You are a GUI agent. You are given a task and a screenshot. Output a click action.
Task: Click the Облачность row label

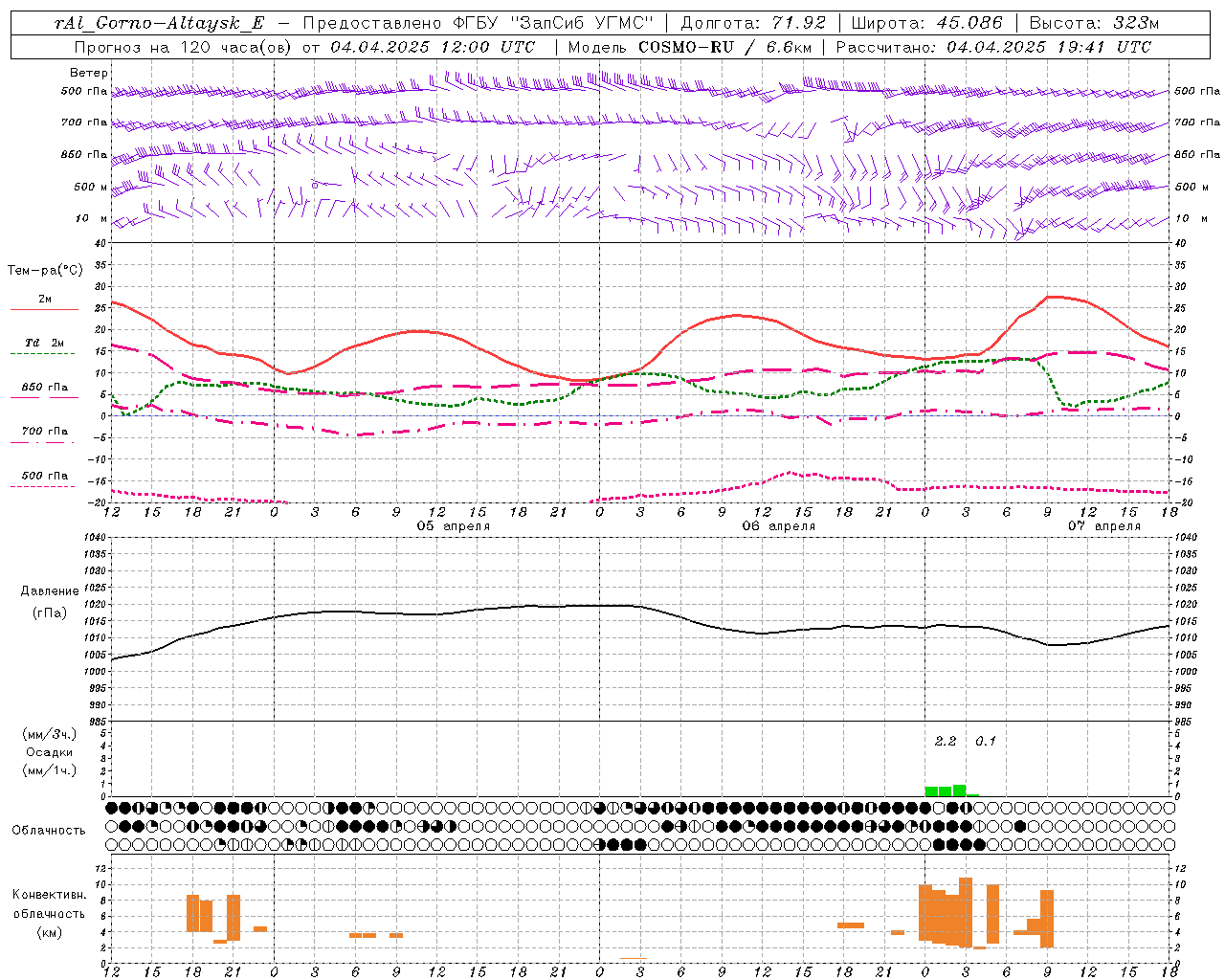49,831
